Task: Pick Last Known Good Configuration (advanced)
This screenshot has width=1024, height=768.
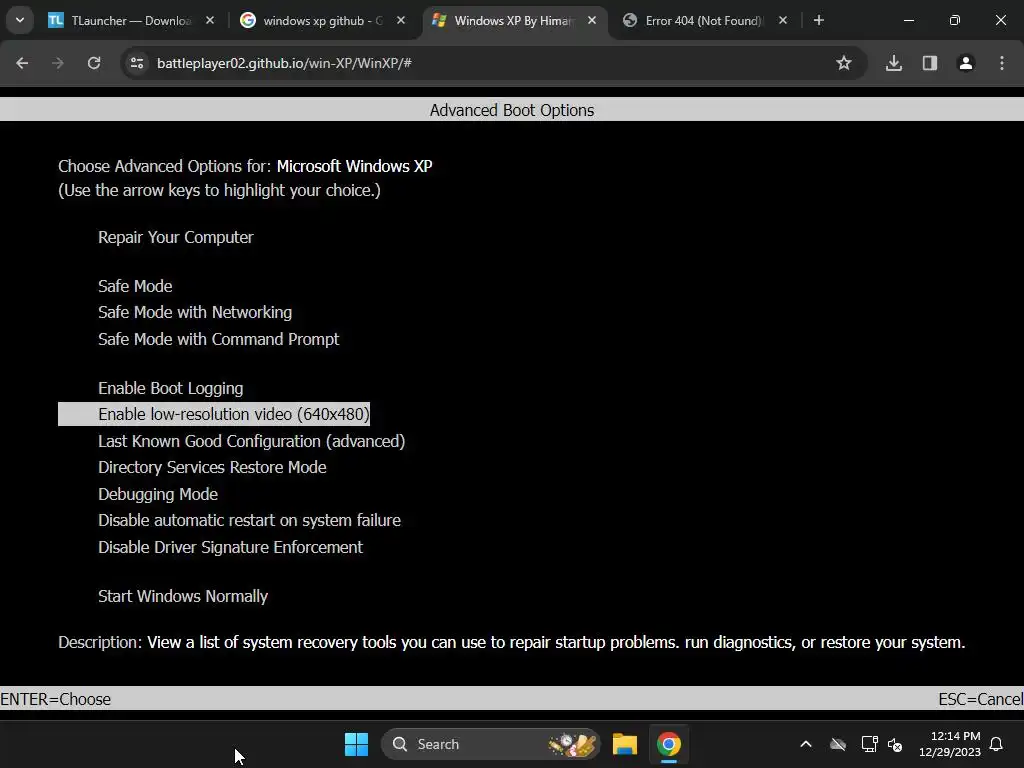Action: point(251,441)
